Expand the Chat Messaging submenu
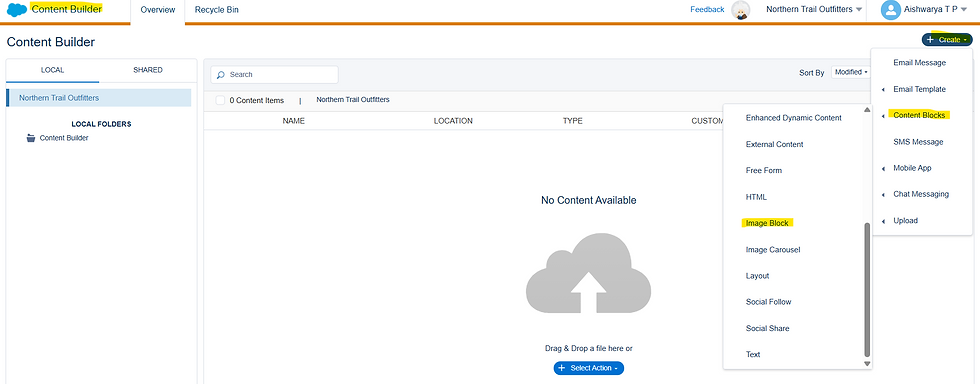Viewport: 980px width, 384px height. (921, 195)
